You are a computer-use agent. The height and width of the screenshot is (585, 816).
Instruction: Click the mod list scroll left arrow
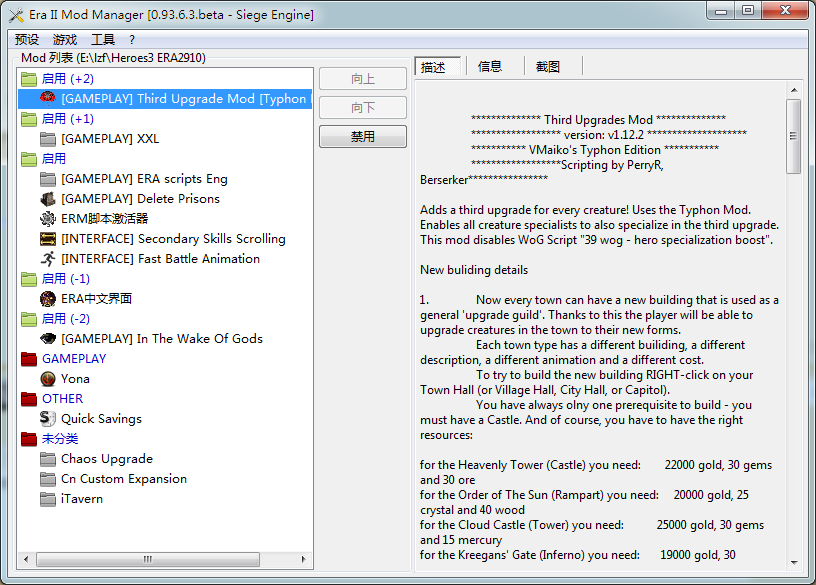(26, 559)
